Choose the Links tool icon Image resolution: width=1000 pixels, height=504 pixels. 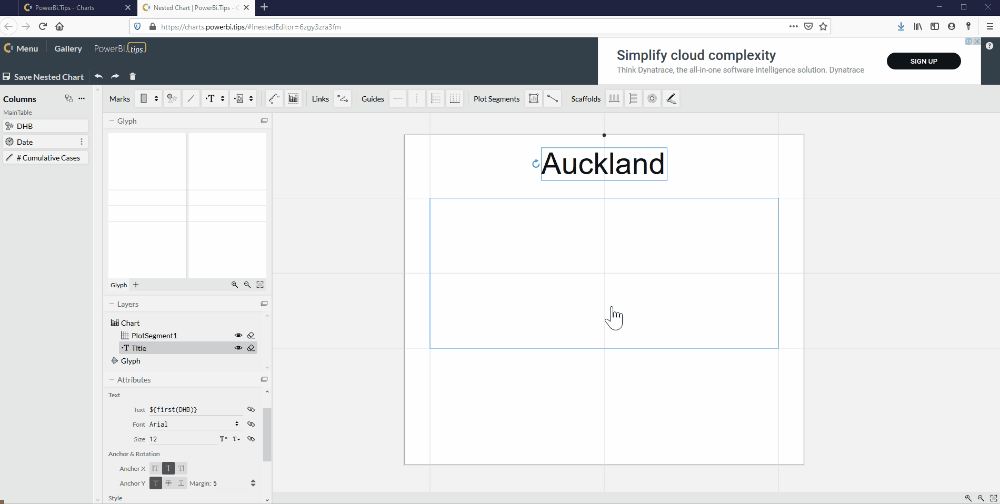(342, 98)
